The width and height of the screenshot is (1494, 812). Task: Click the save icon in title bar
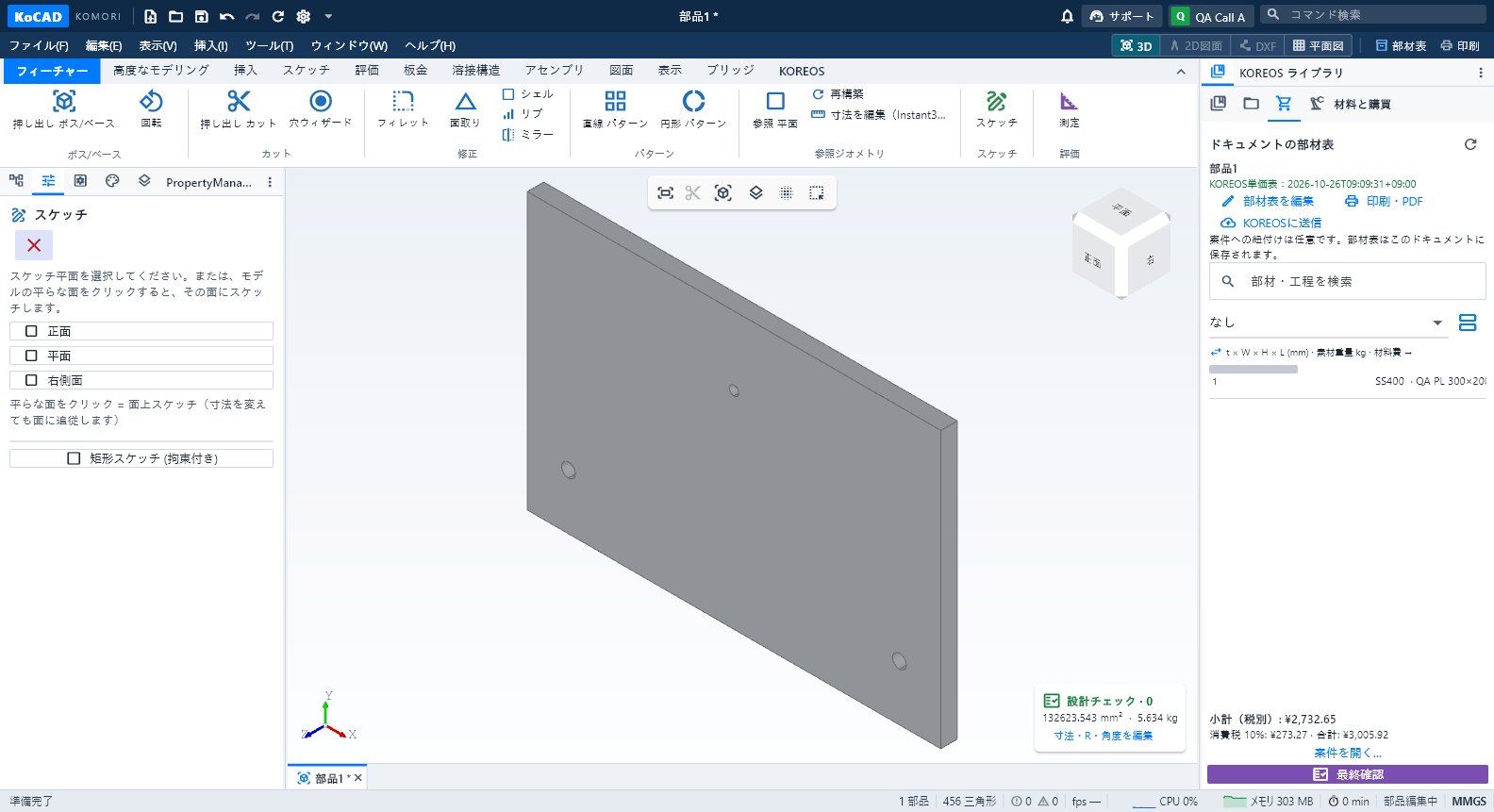(201, 16)
